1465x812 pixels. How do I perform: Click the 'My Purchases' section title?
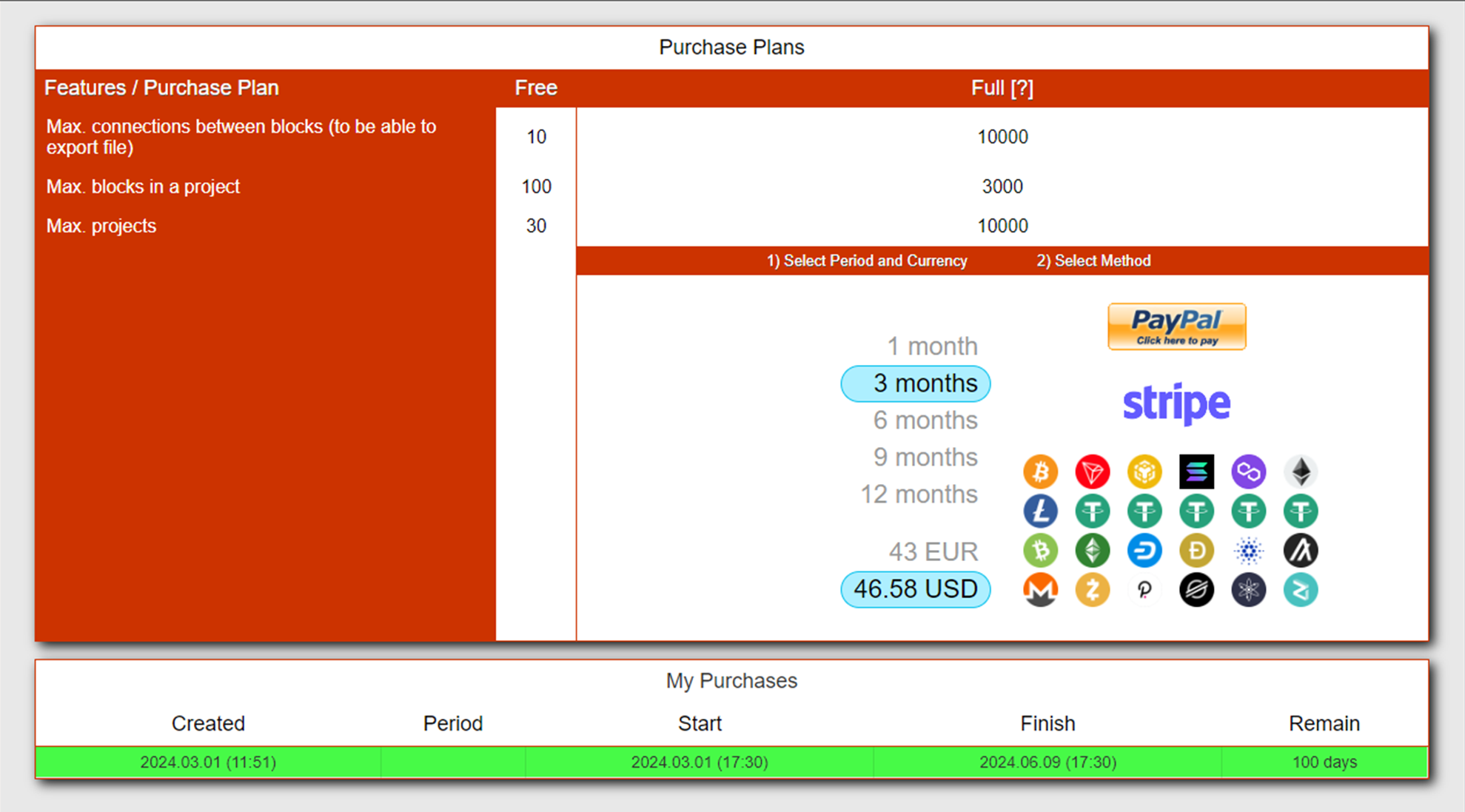pos(731,680)
